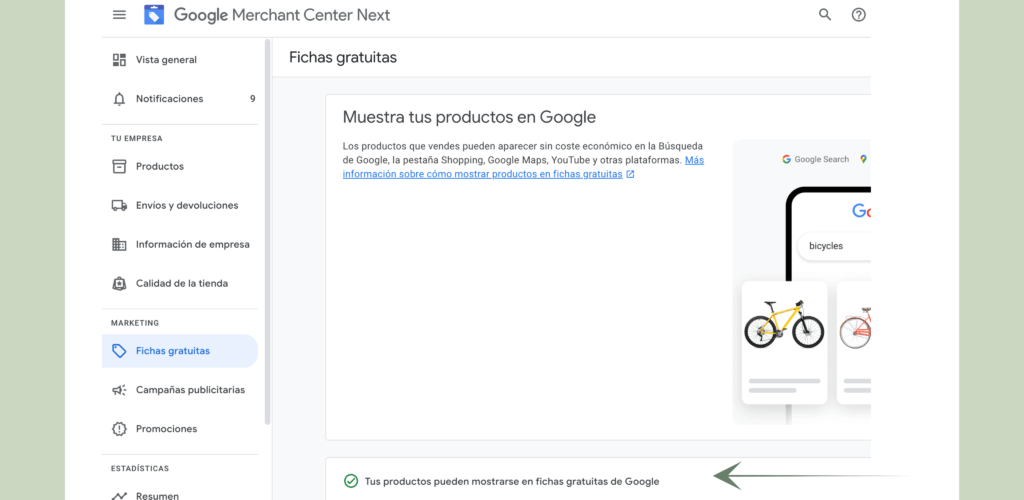Click the Muestra tus productos en Google heading

469,117
